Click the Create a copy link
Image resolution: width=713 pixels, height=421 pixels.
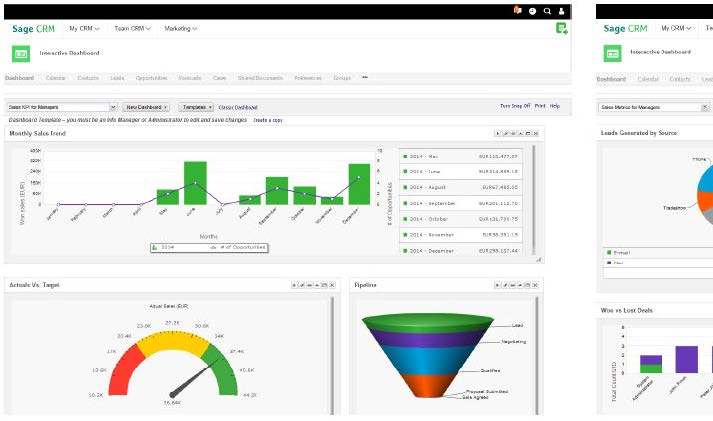click(x=268, y=120)
